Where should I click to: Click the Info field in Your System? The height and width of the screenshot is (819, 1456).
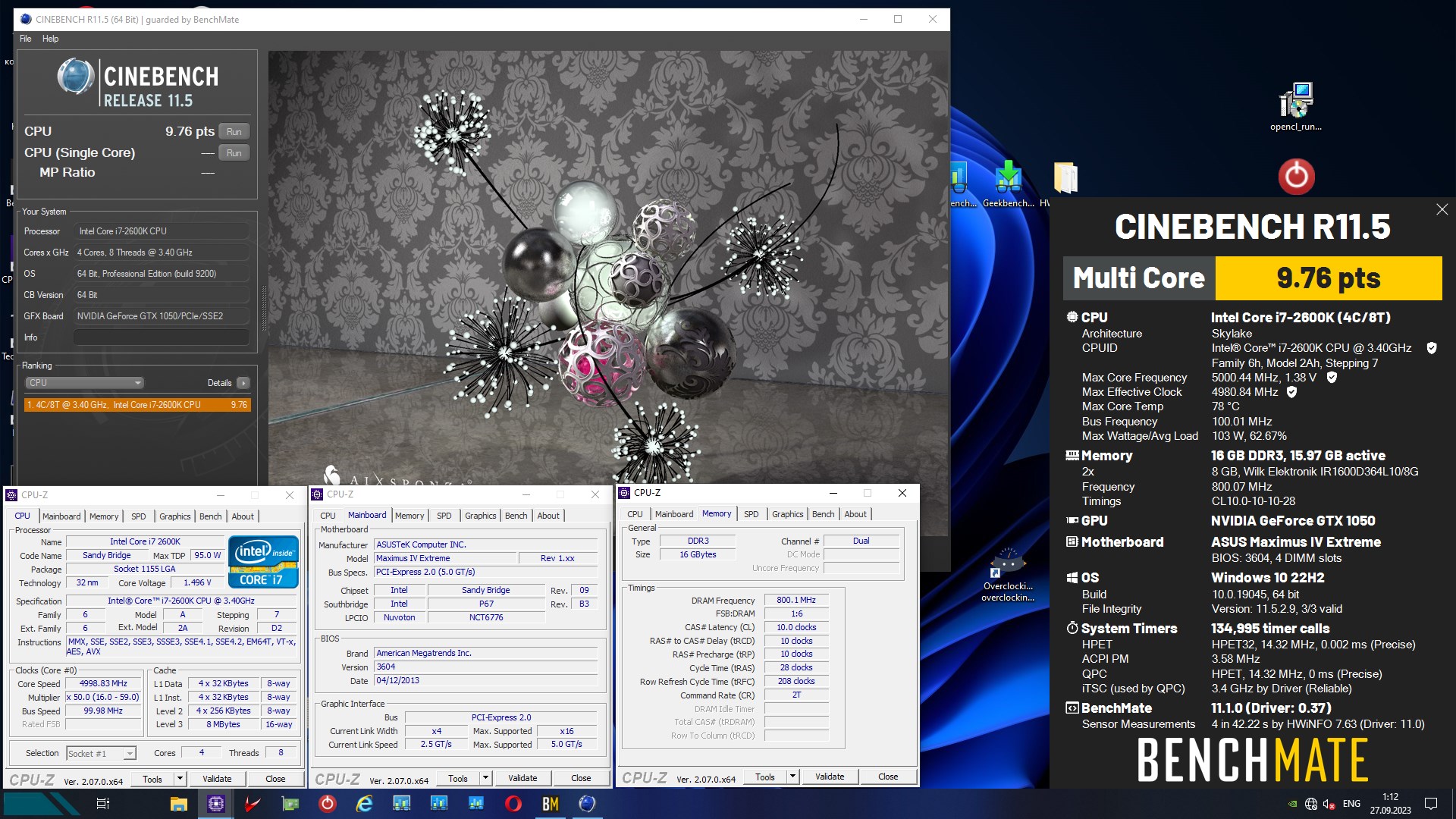click(162, 337)
